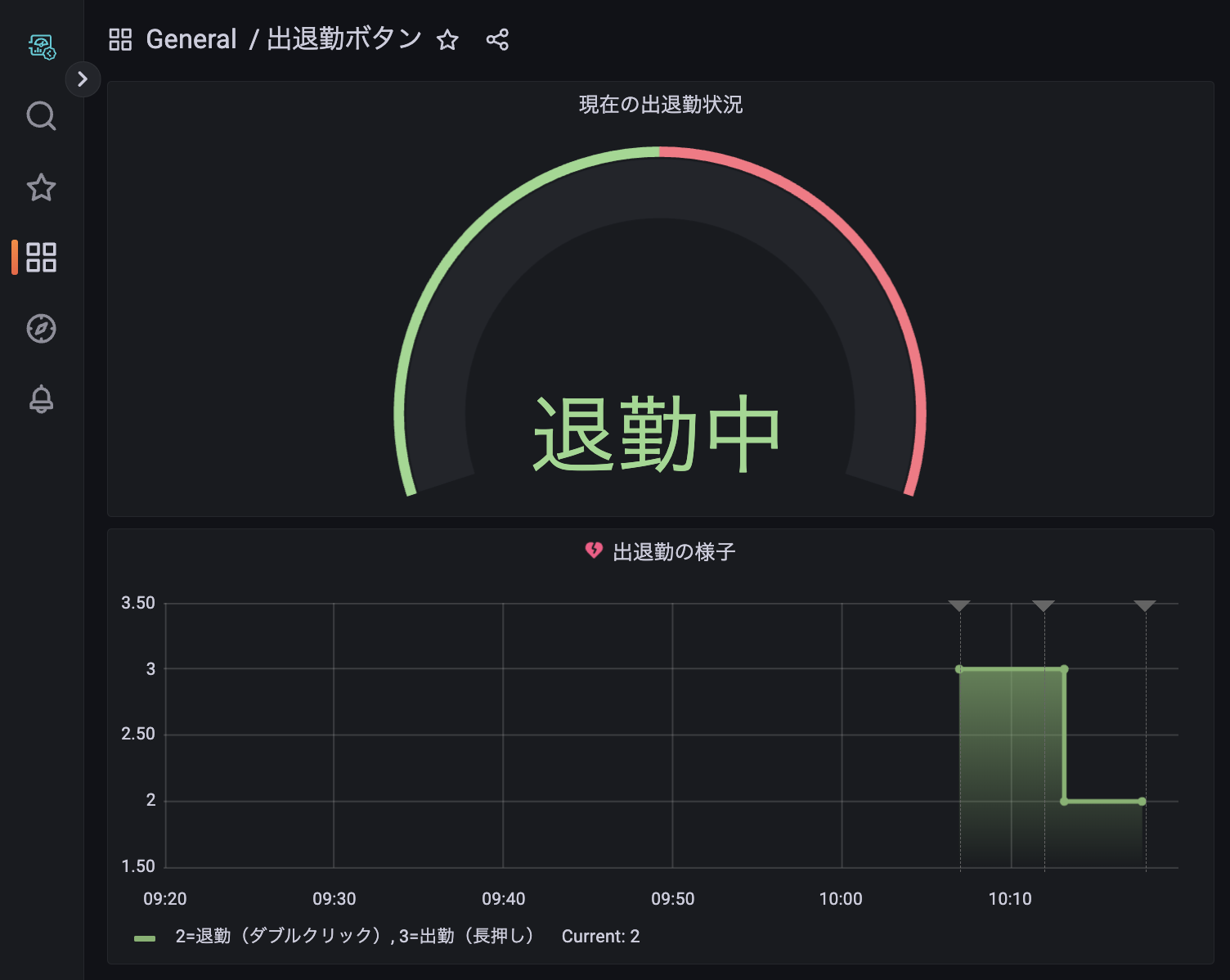Open the 現在の出退勤状況 panel title menu
Screen dimensions: 1230x980
point(661,105)
